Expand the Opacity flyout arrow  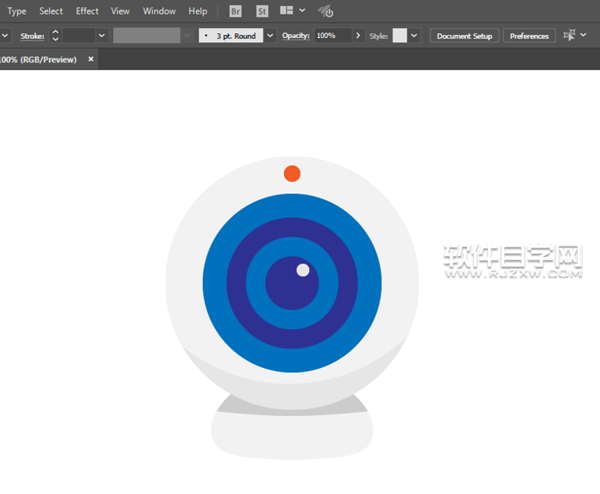click(x=358, y=35)
